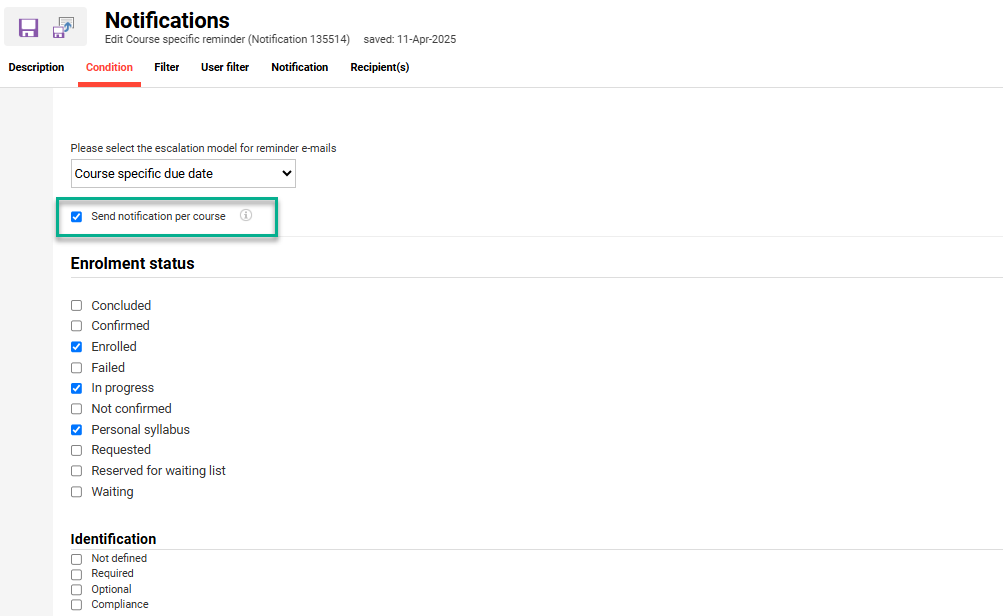Viewport: 1003px width, 616px height.
Task: Uncheck the In progress enrolment status
Action: tap(76, 388)
